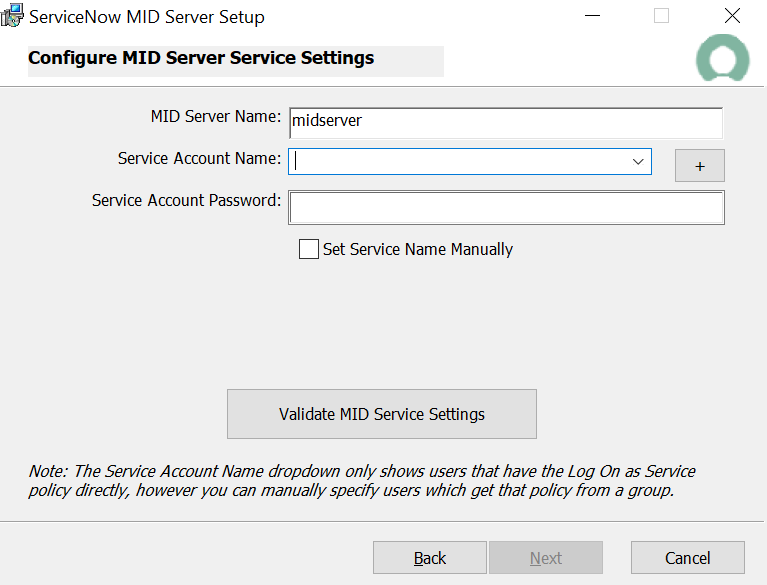Image resolution: width=767 pixels, height=585 pixels.
Task: Enable the Set Service Name Manually checkbox
Action: [x=309, y=249]
